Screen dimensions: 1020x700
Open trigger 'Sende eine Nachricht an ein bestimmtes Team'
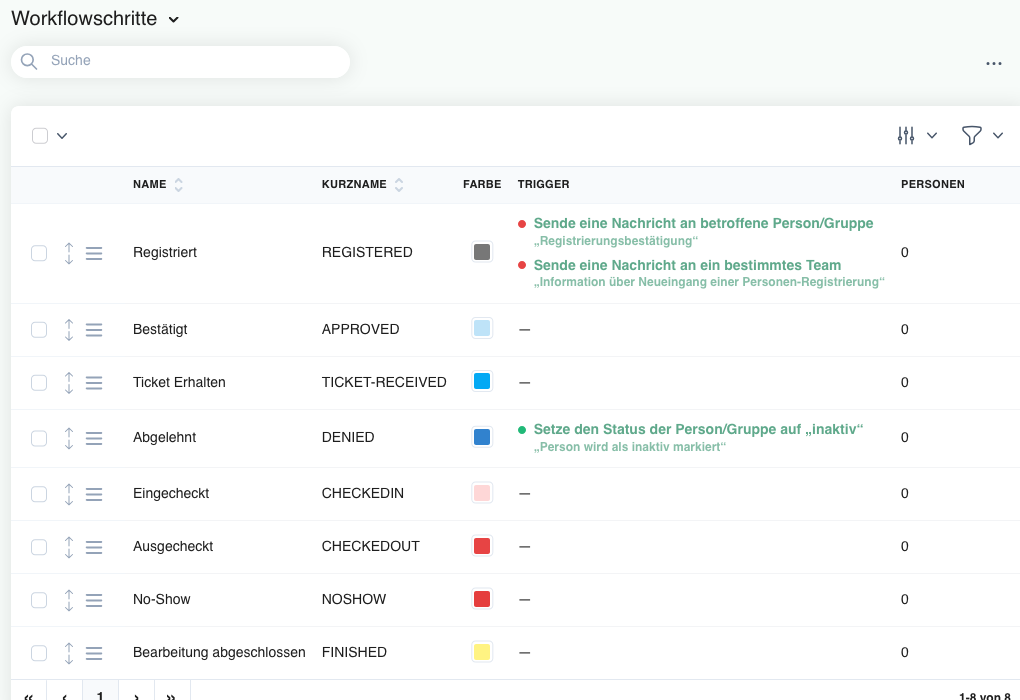click(687, 265)
